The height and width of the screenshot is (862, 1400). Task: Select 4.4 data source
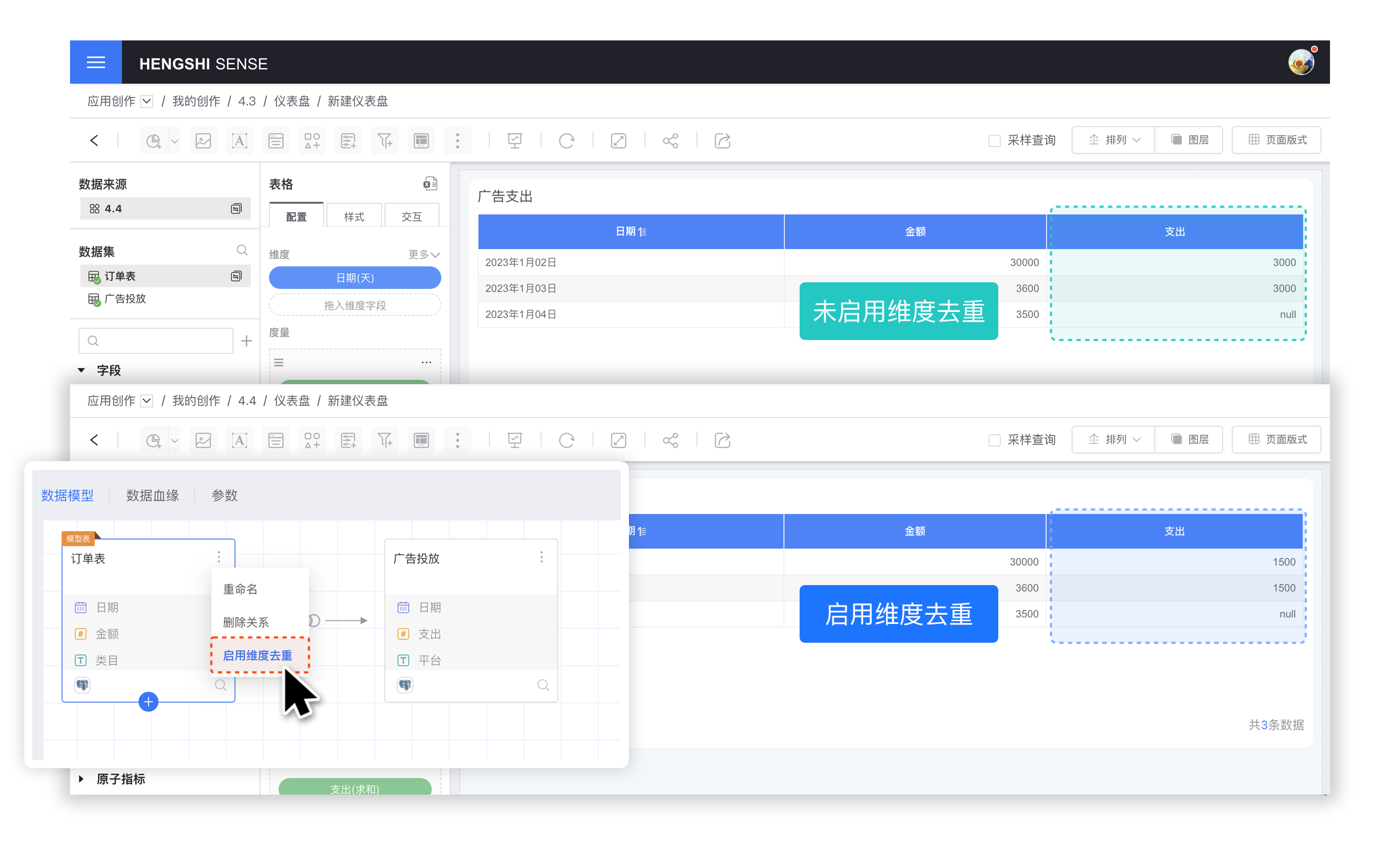point(165,208)
